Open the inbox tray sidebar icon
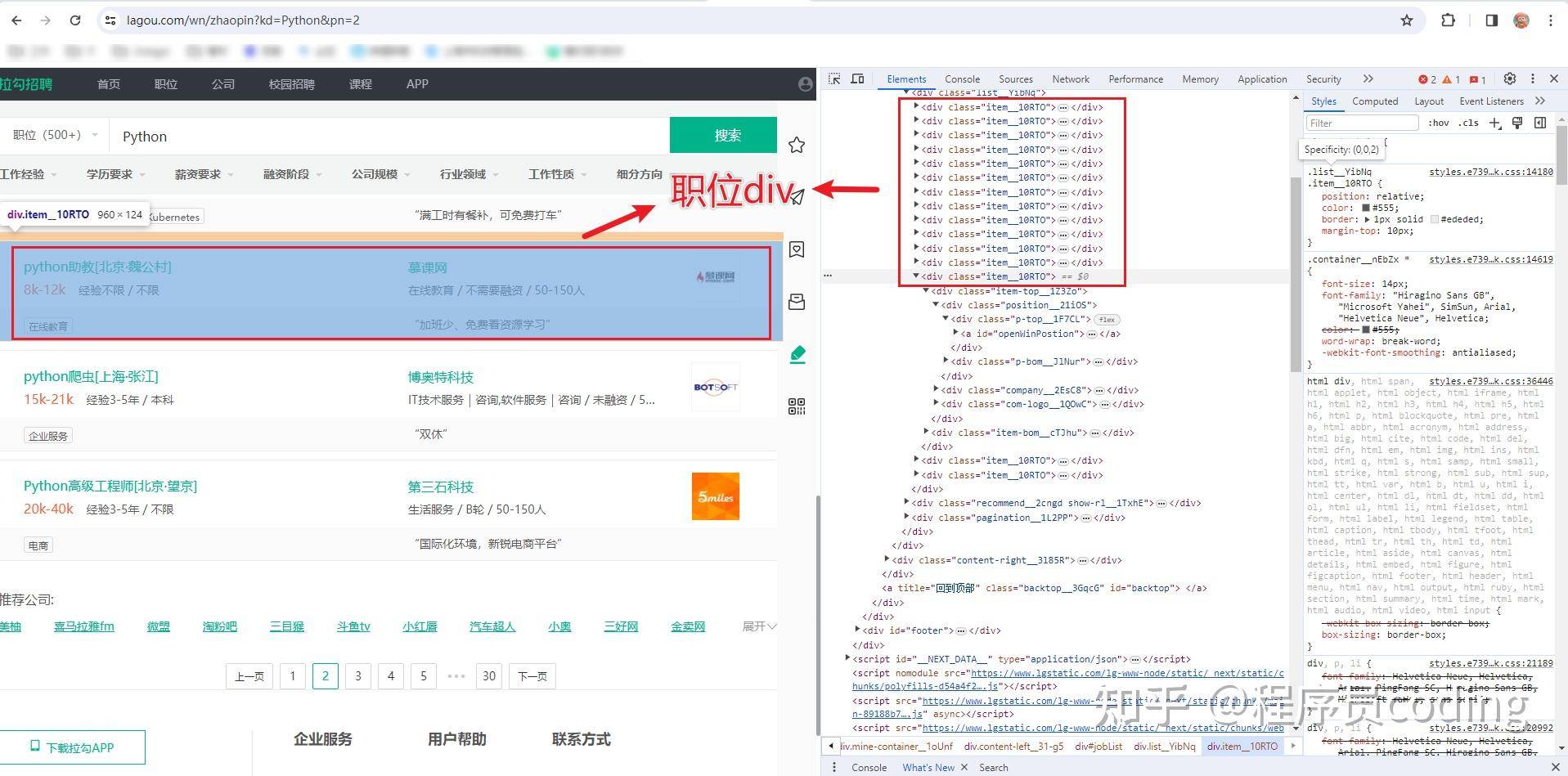 click(x=797, y=302)
